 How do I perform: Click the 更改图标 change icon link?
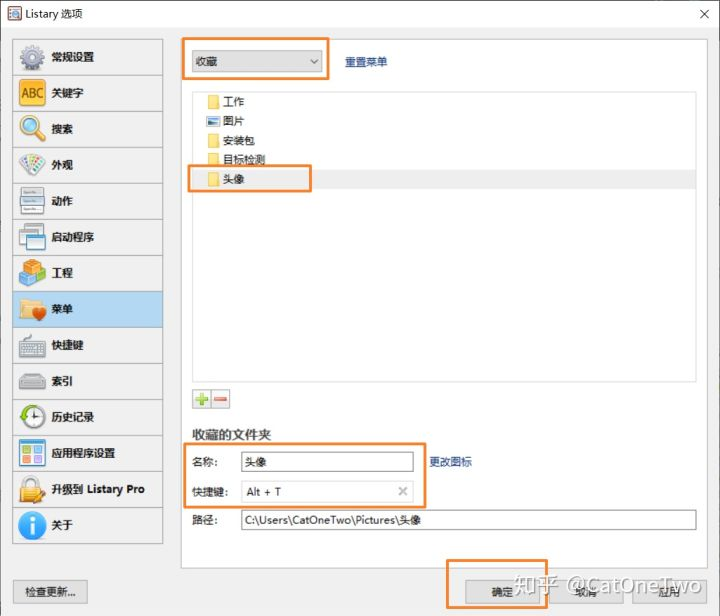click(x=450, y=462)
